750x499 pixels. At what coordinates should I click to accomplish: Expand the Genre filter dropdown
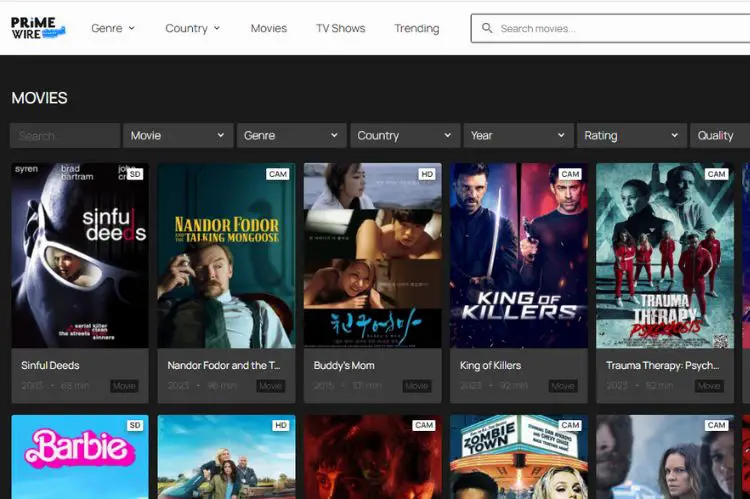click(x=291, y=135)
